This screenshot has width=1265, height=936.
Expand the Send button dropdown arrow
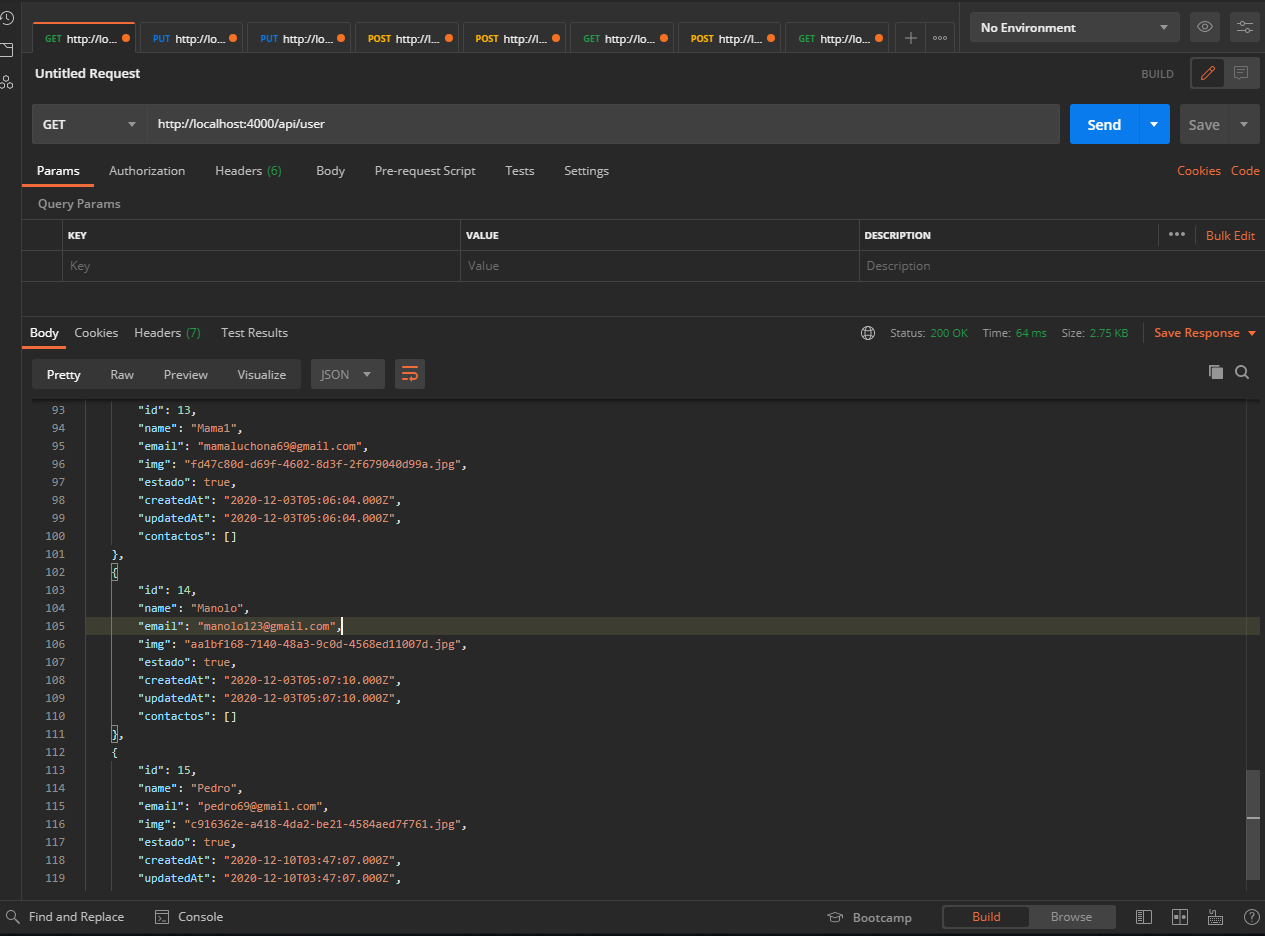[1154, 124]
